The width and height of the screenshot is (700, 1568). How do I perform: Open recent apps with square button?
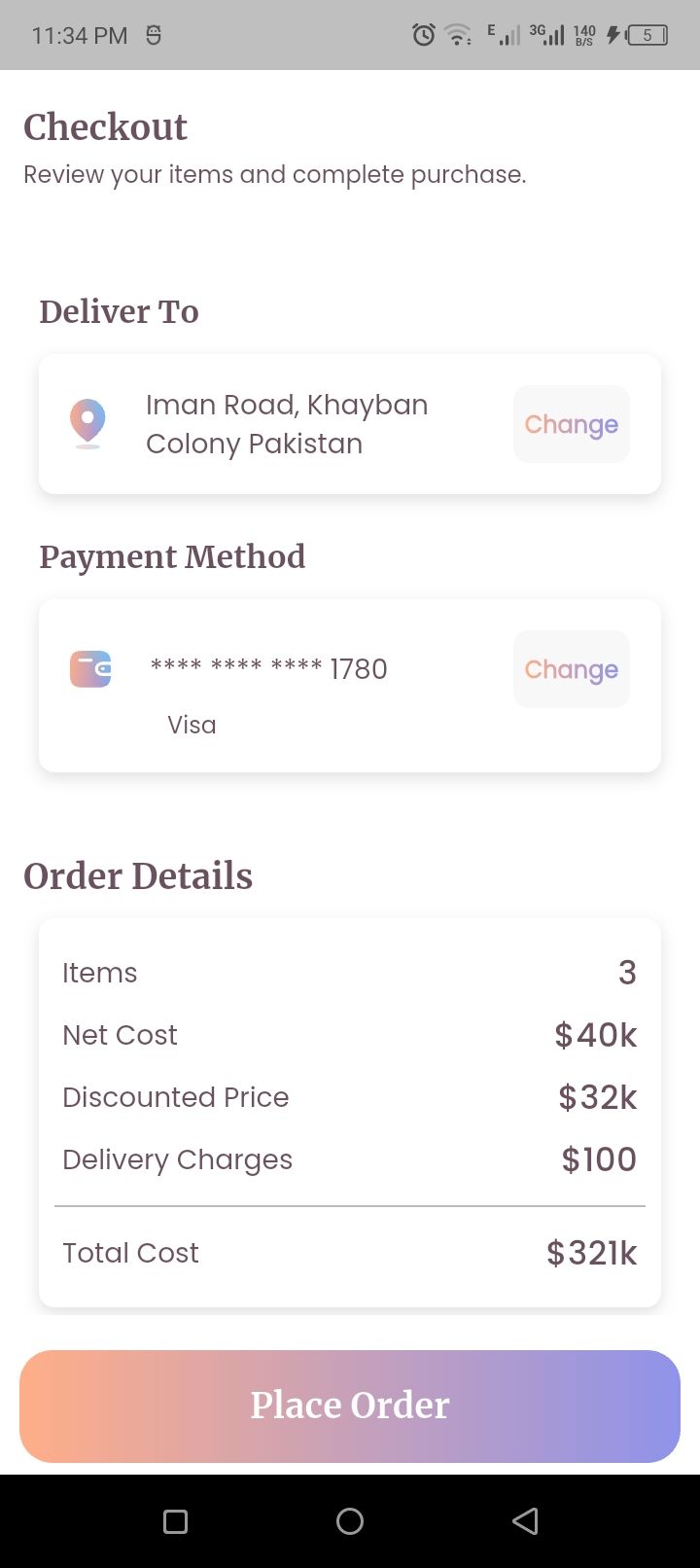(x=175, y=1521)
